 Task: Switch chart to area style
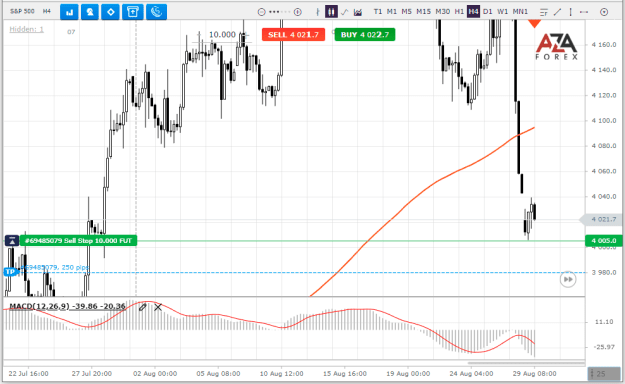pos(358,12)
